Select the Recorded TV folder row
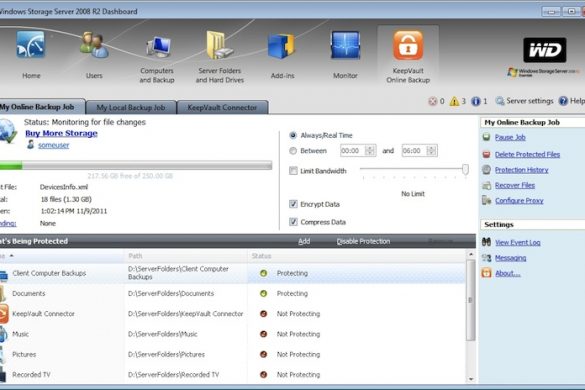This screenshot has height=390, width=585. coord(233,374)
